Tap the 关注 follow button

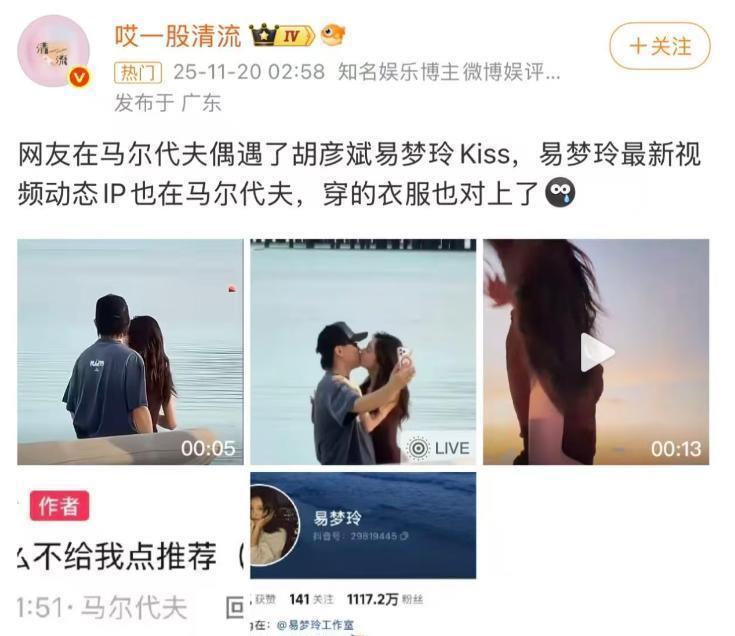(660, 46)
